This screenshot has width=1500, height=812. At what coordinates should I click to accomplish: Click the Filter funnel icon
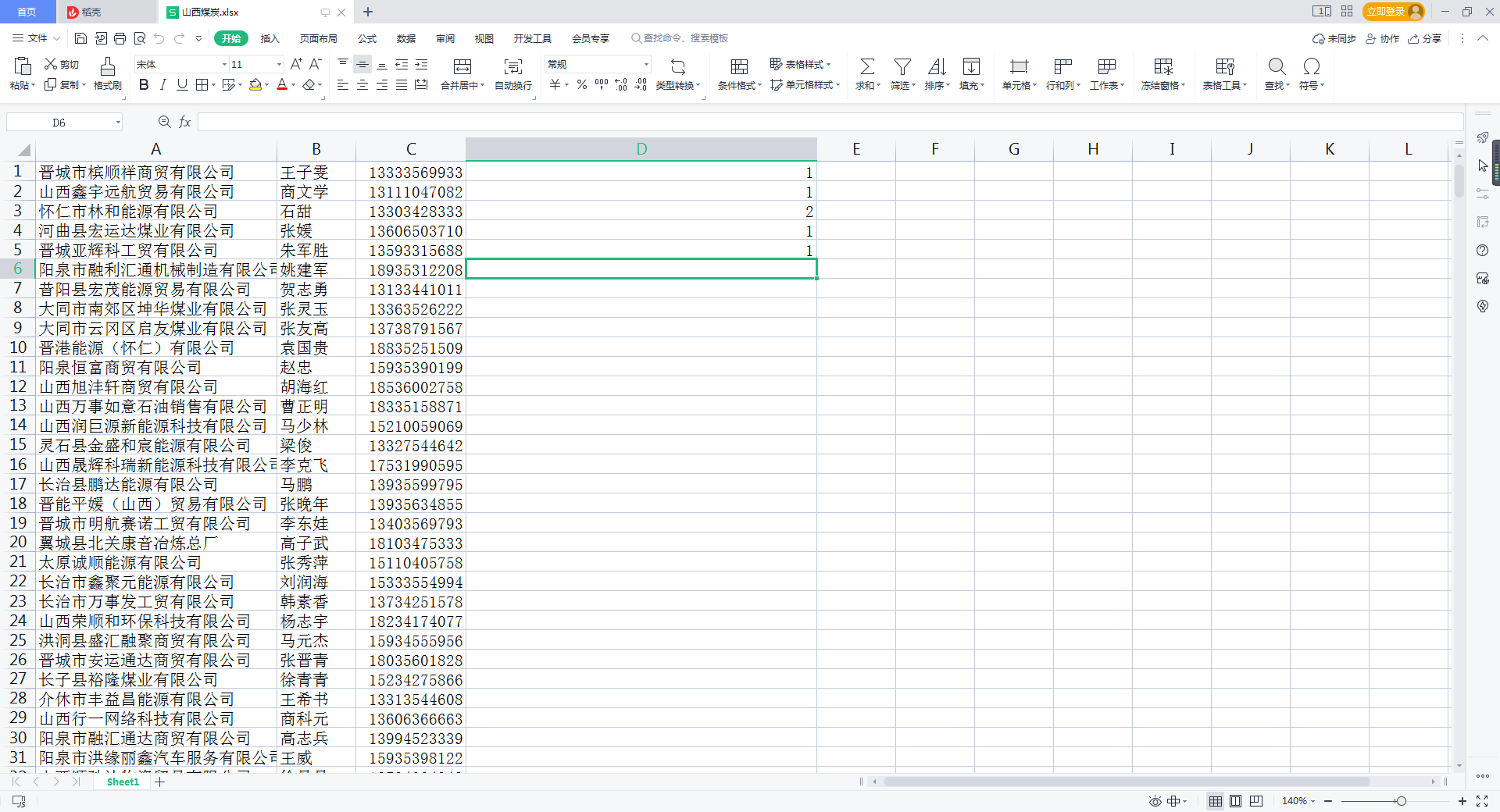[902, 67]
